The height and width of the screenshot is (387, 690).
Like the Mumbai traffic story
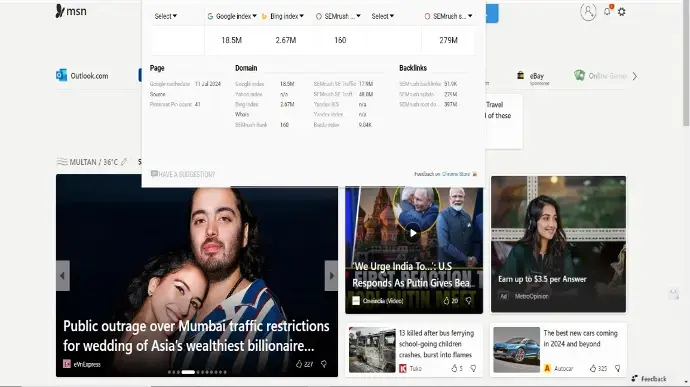pyautogui.click(x=305, y=364)
